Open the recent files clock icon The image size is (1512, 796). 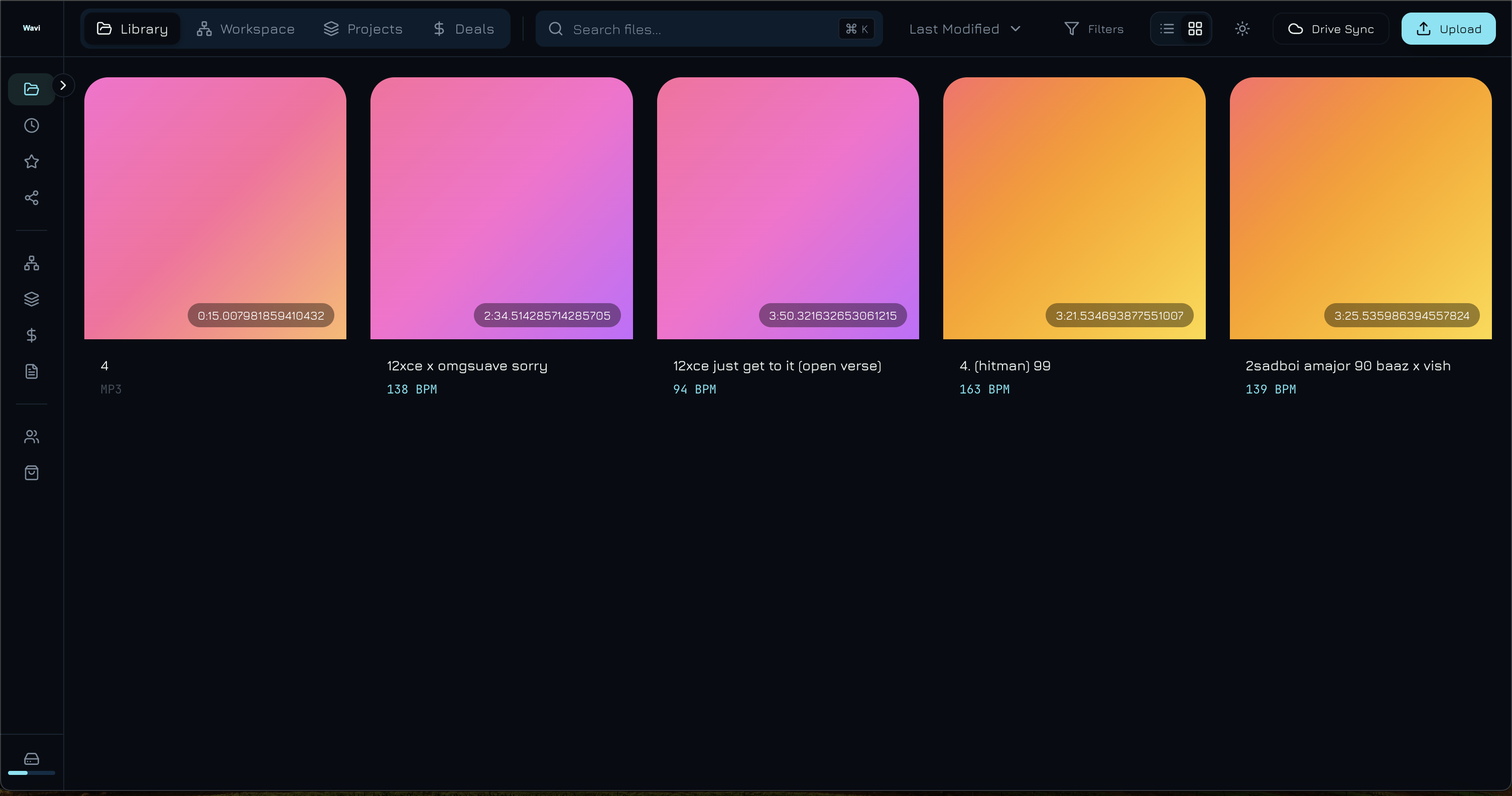pos(31,125)
